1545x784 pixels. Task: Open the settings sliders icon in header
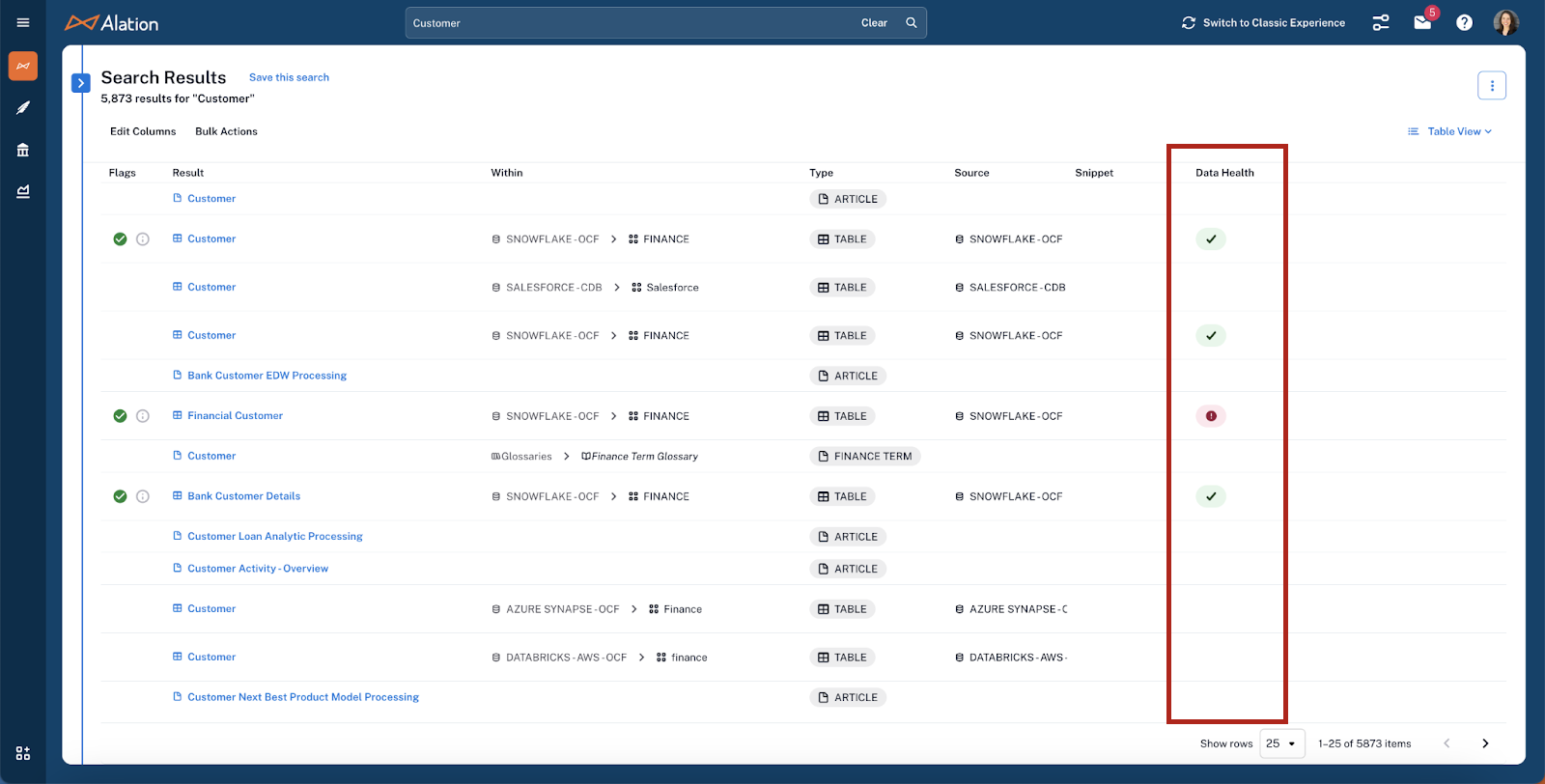click(x=1381, y=23)
